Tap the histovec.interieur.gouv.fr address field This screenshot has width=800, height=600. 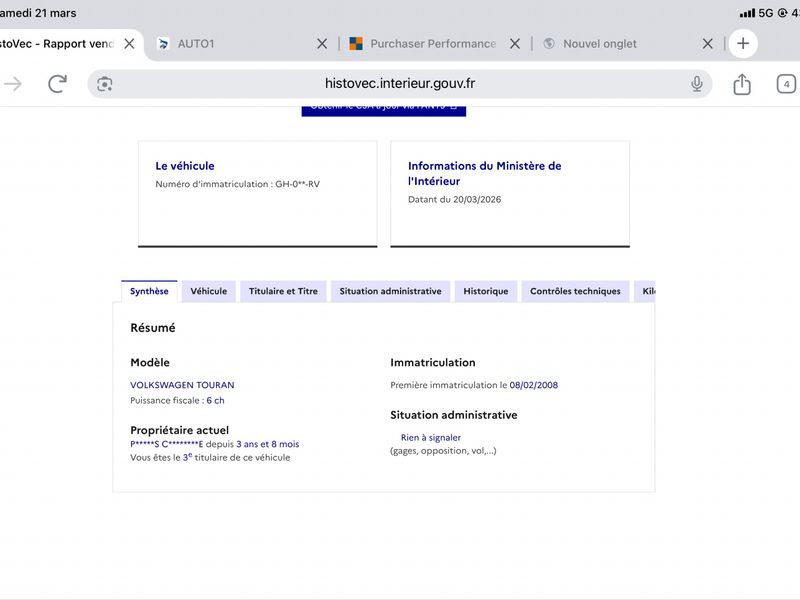[x=400, y=84]
